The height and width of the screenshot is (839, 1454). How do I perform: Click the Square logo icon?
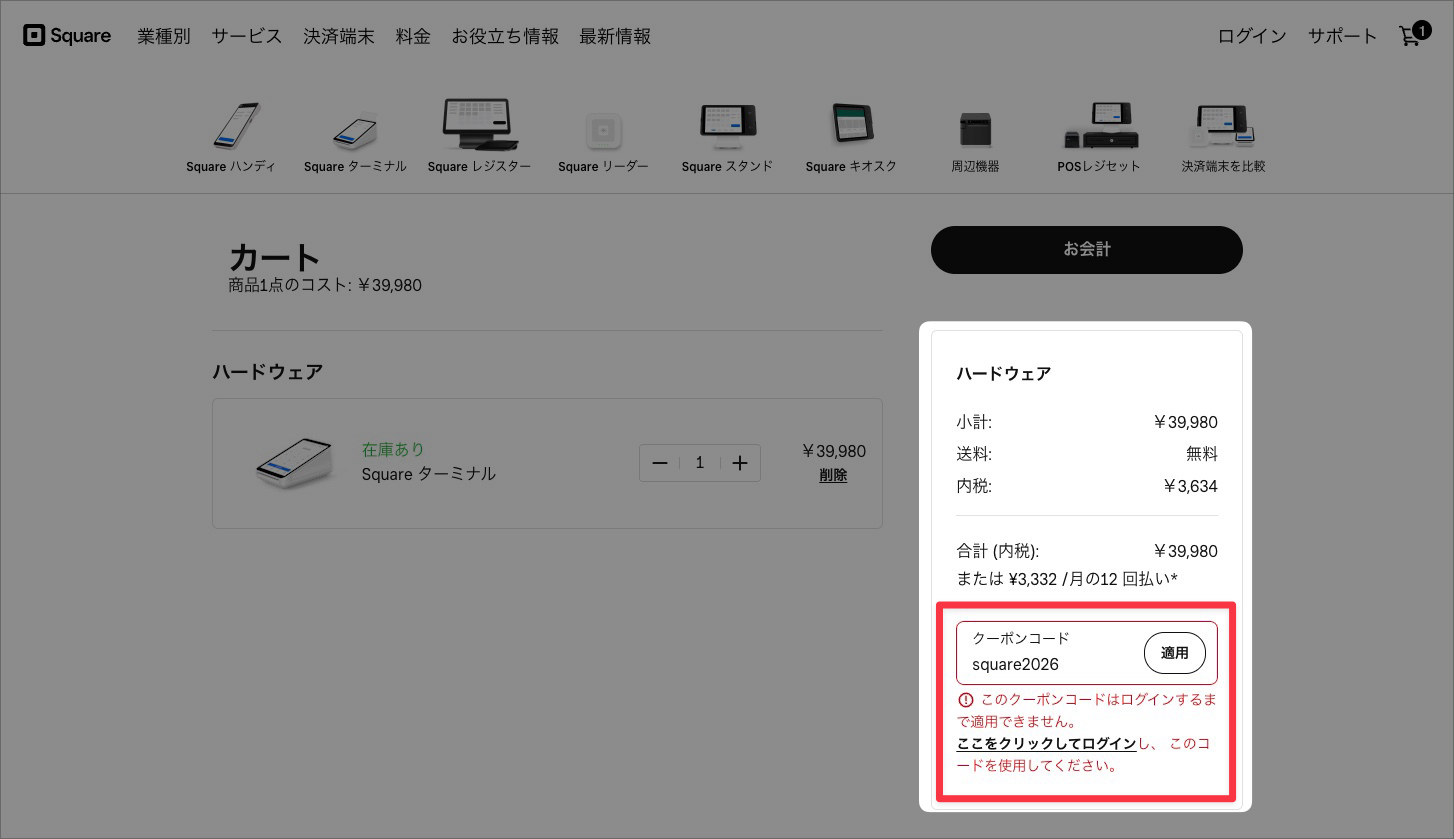pyautogui.click(x=35, y=35)
